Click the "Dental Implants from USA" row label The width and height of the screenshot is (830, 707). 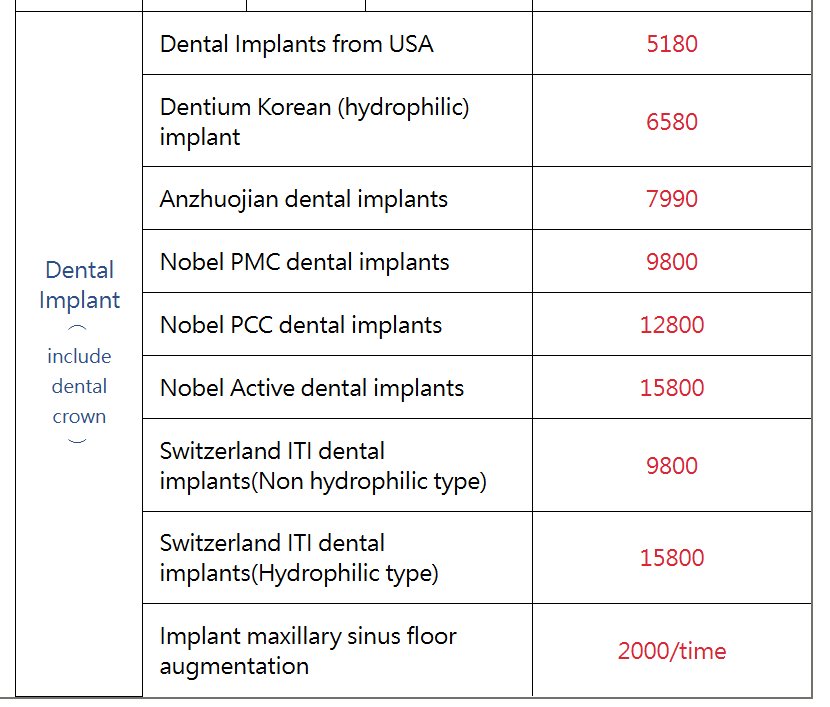[297, 44]
